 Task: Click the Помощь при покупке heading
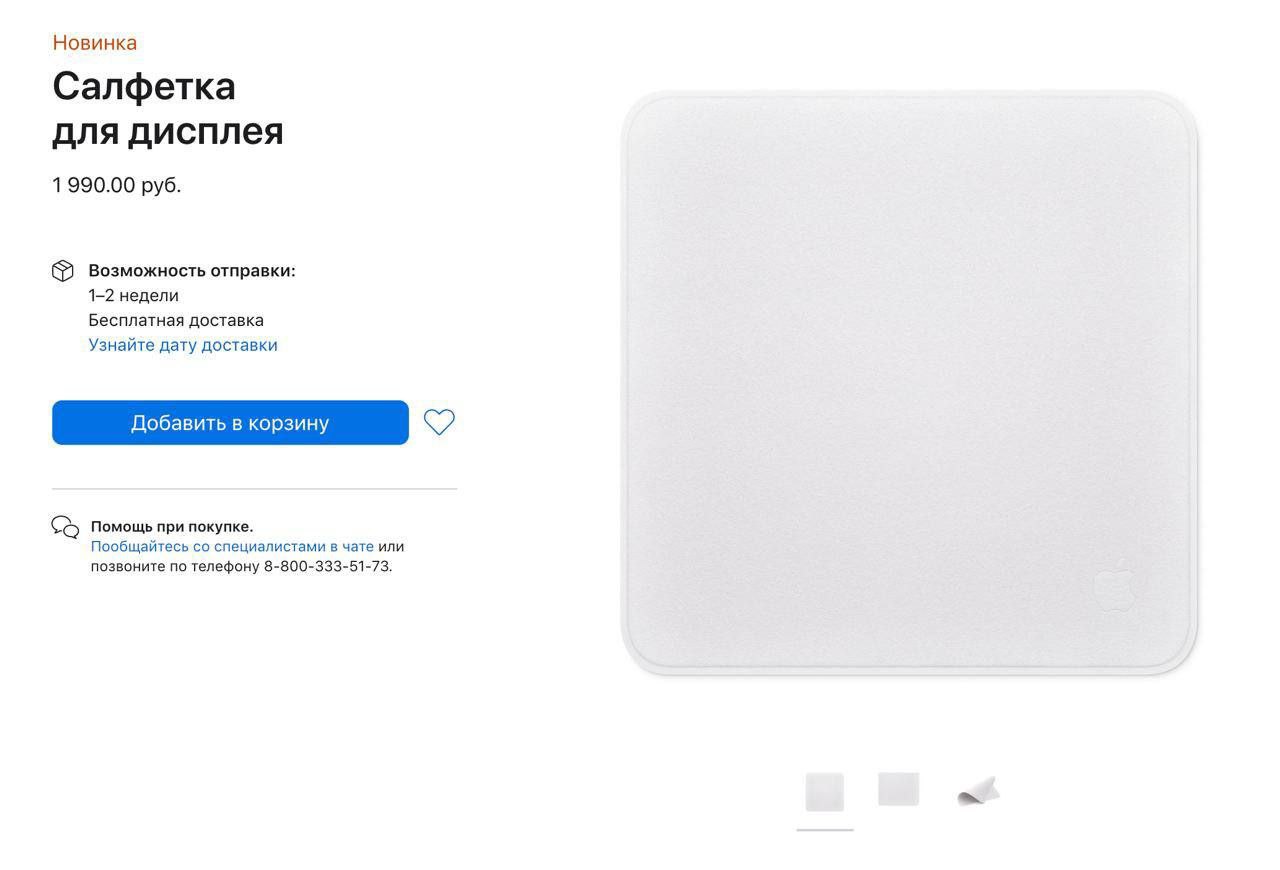172,526
